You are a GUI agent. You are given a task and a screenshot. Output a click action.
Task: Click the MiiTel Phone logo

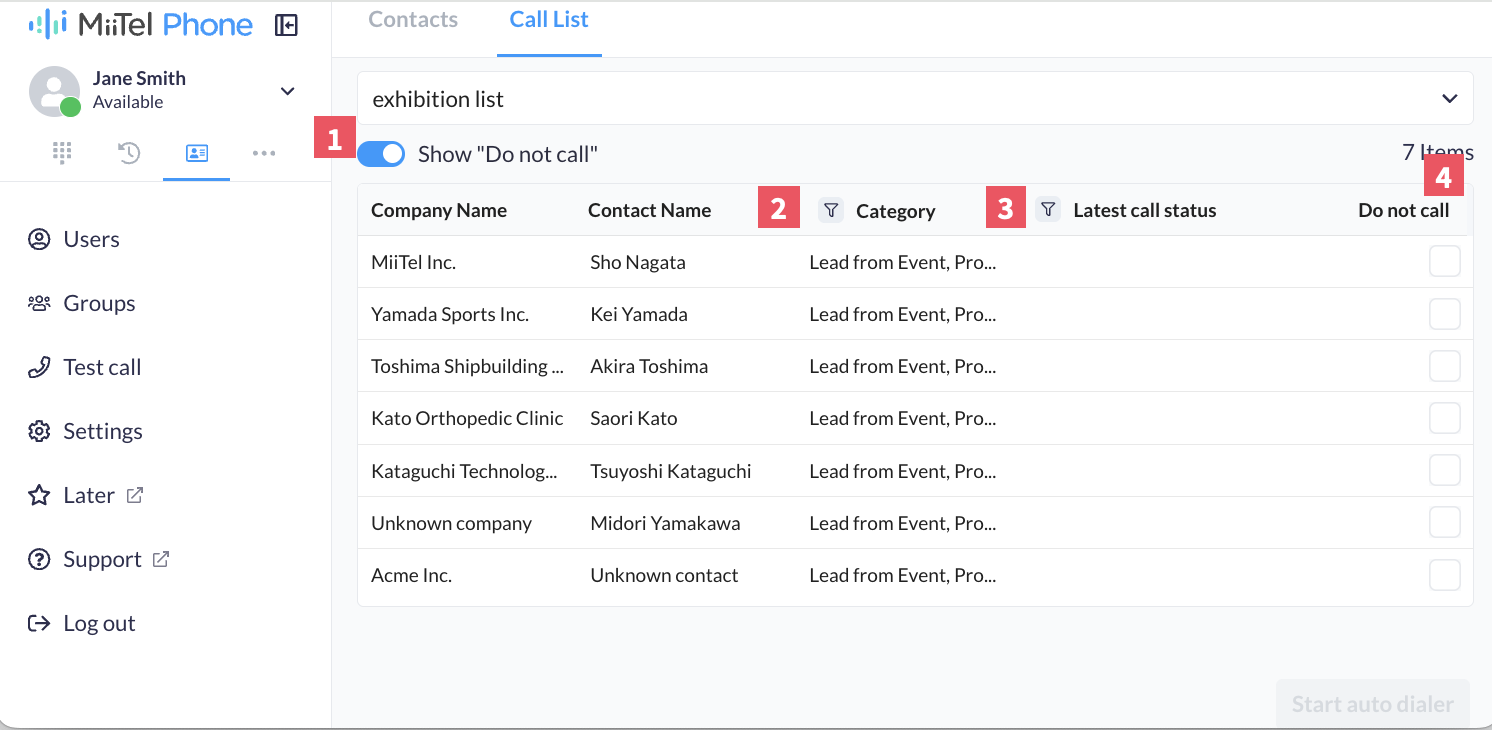(x=140, y=24)
